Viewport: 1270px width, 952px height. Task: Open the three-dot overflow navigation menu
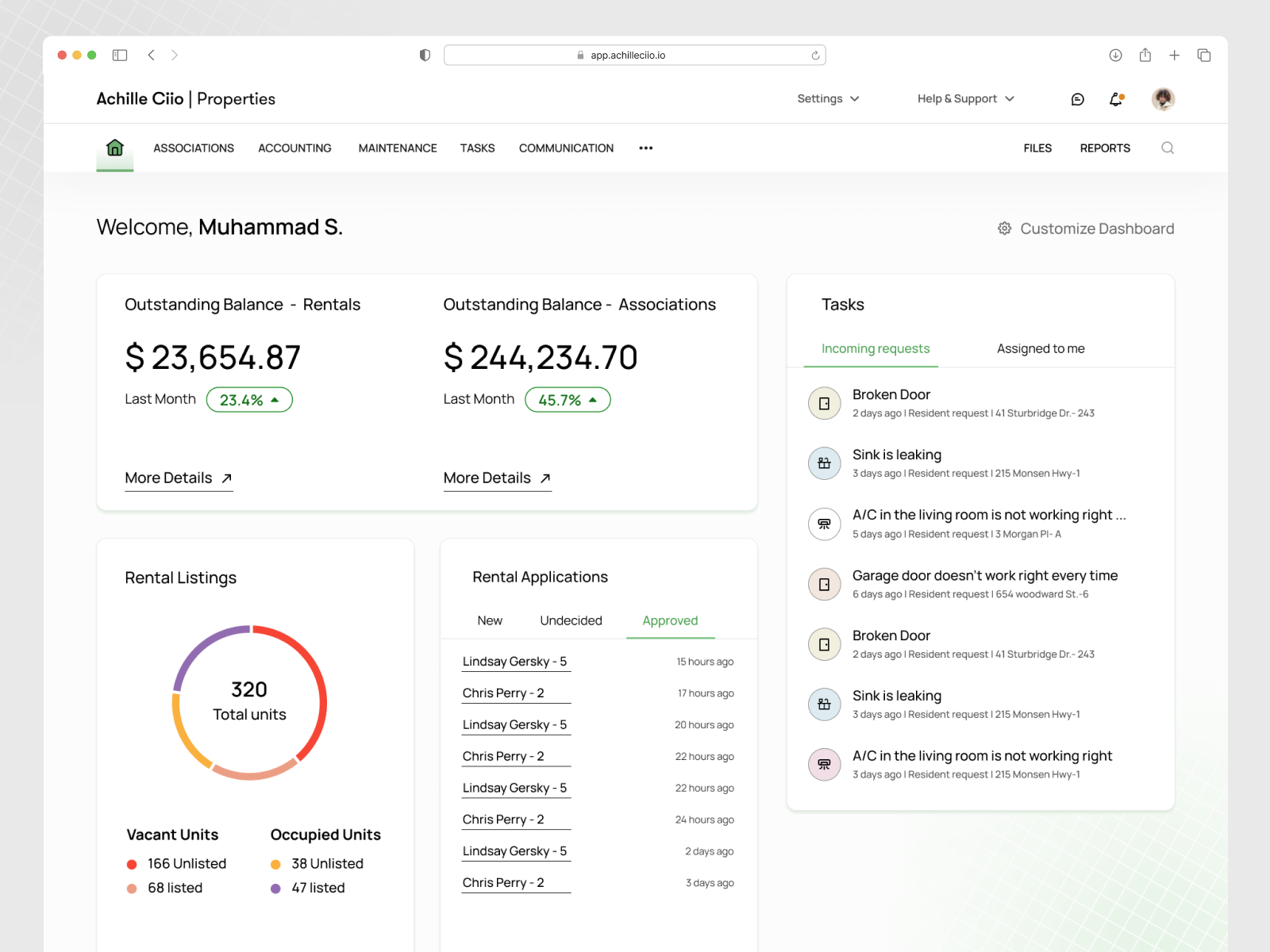645,148
